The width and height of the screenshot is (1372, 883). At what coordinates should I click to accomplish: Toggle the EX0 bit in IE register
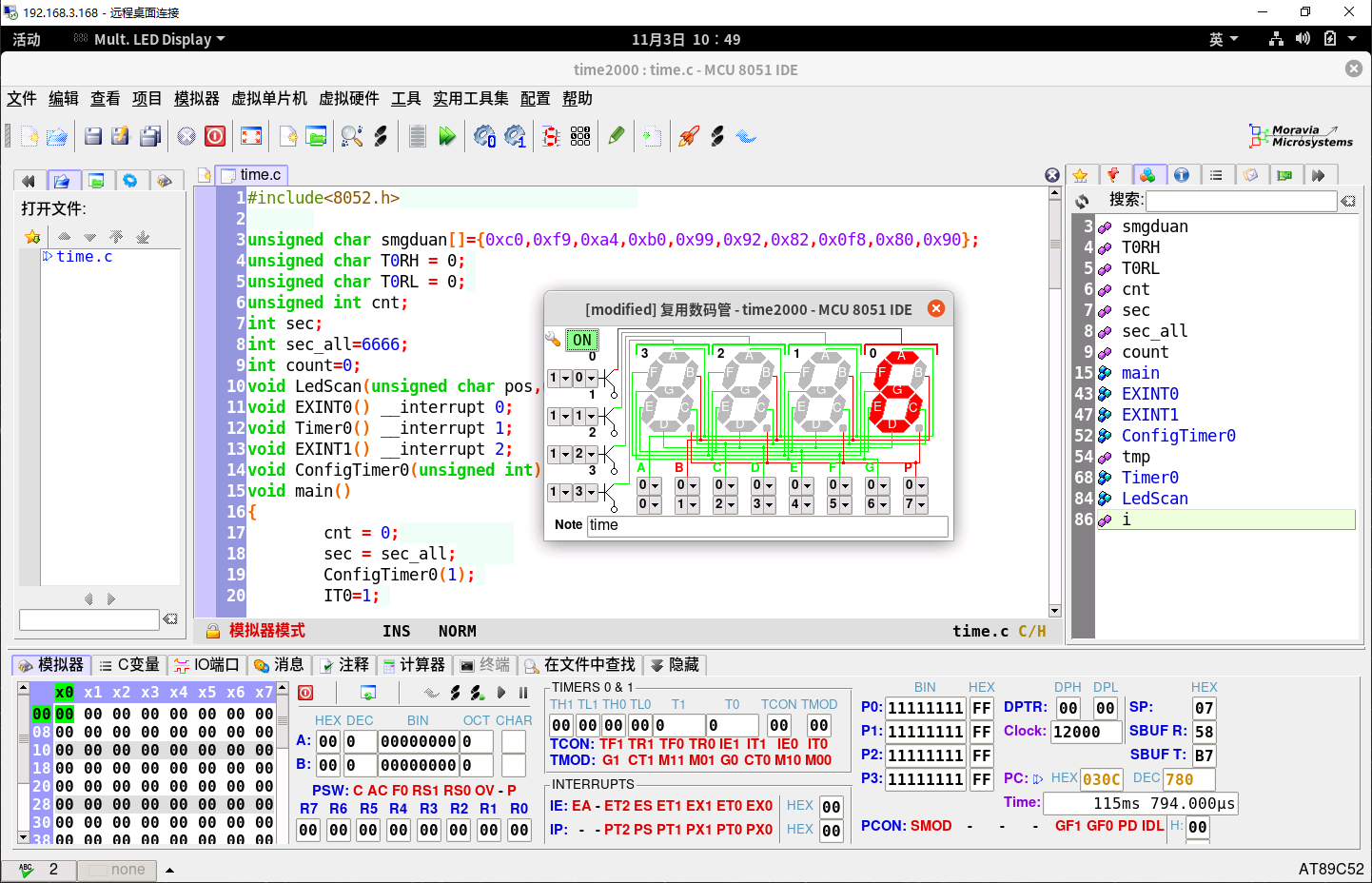coord(759,806)
